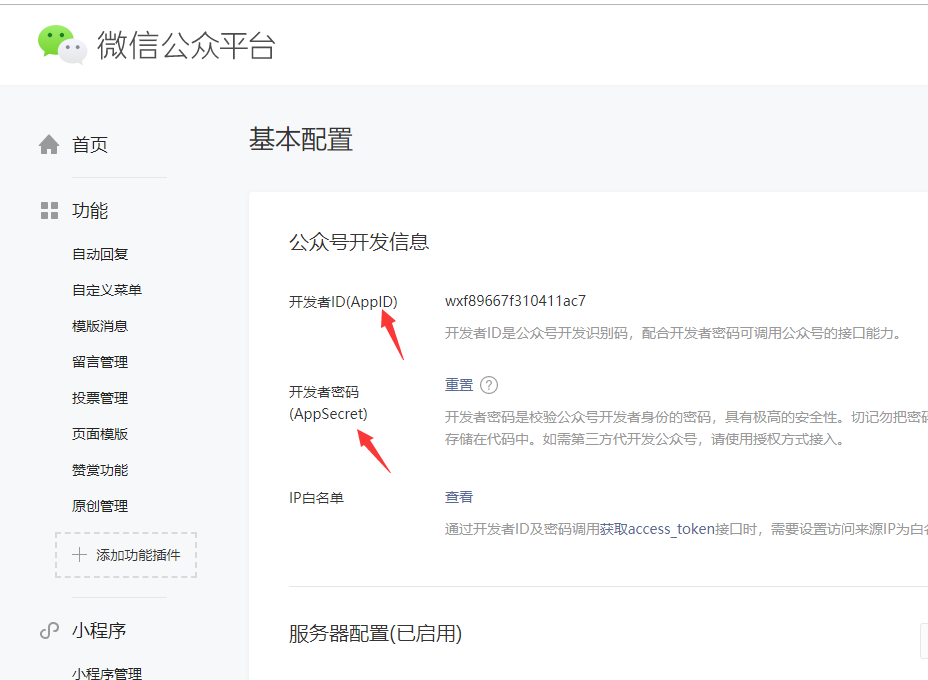928x680 pixels.
Task: Click the plus icon in 添加功能插件
Action: coord(80,555)
